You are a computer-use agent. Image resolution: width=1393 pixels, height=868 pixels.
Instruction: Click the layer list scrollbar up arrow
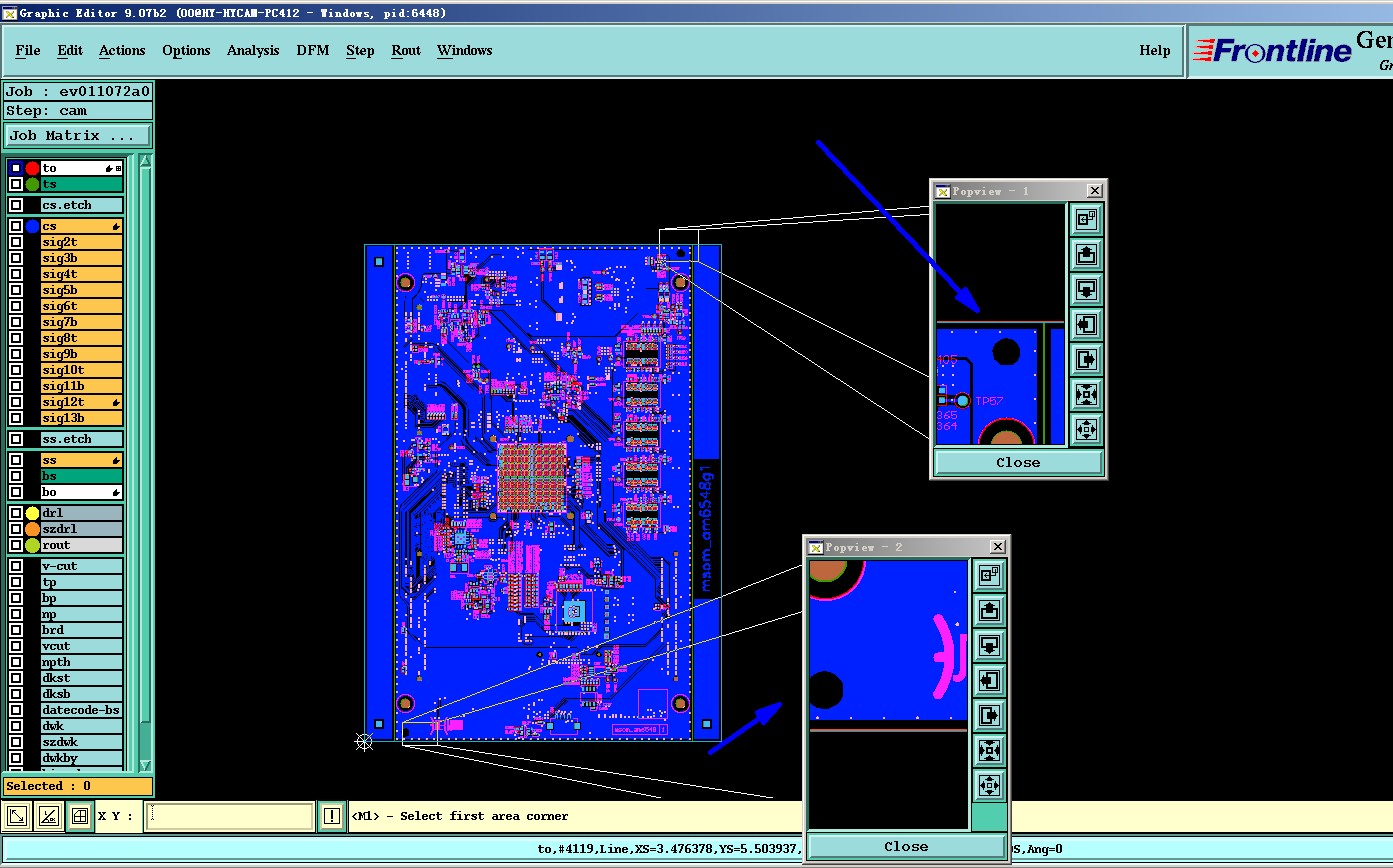(146, 162)
